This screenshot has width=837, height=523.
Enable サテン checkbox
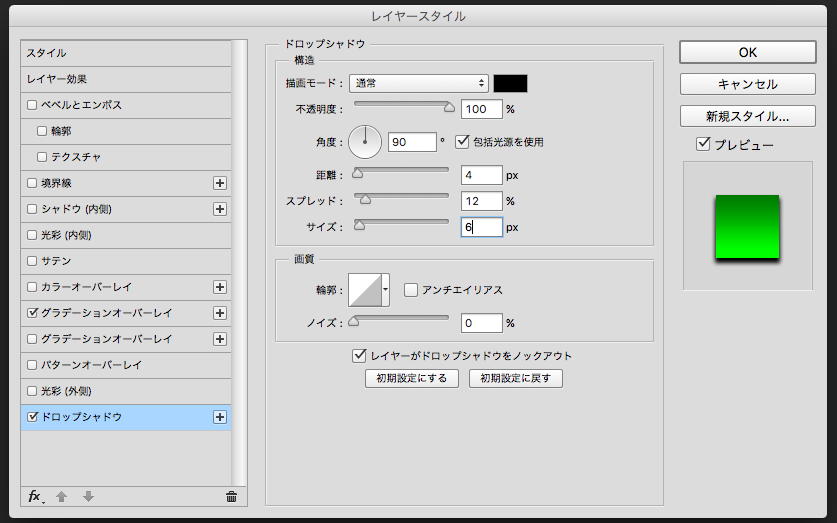[32, 261]
